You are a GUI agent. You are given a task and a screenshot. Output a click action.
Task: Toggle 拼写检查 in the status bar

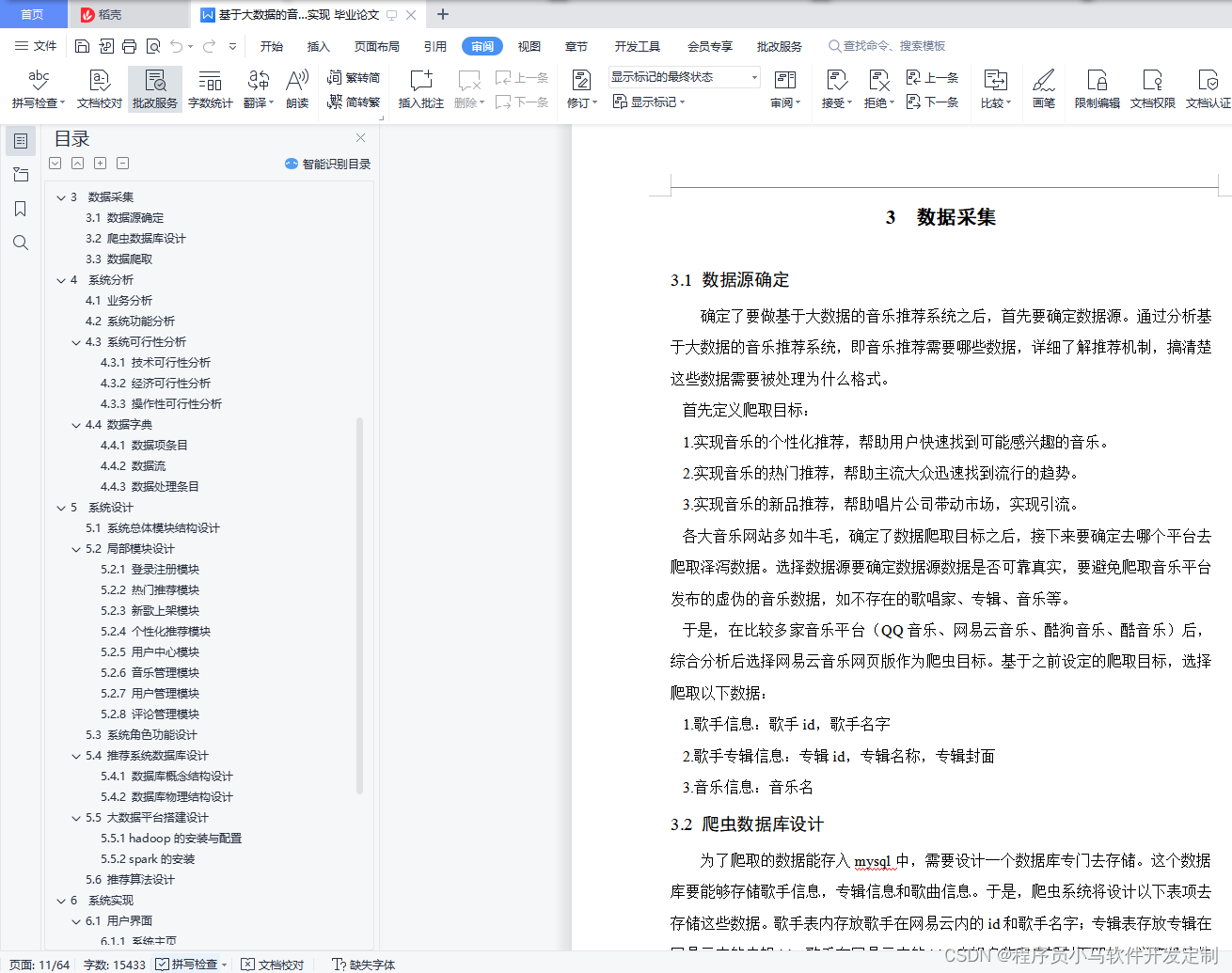coord(192,964)
